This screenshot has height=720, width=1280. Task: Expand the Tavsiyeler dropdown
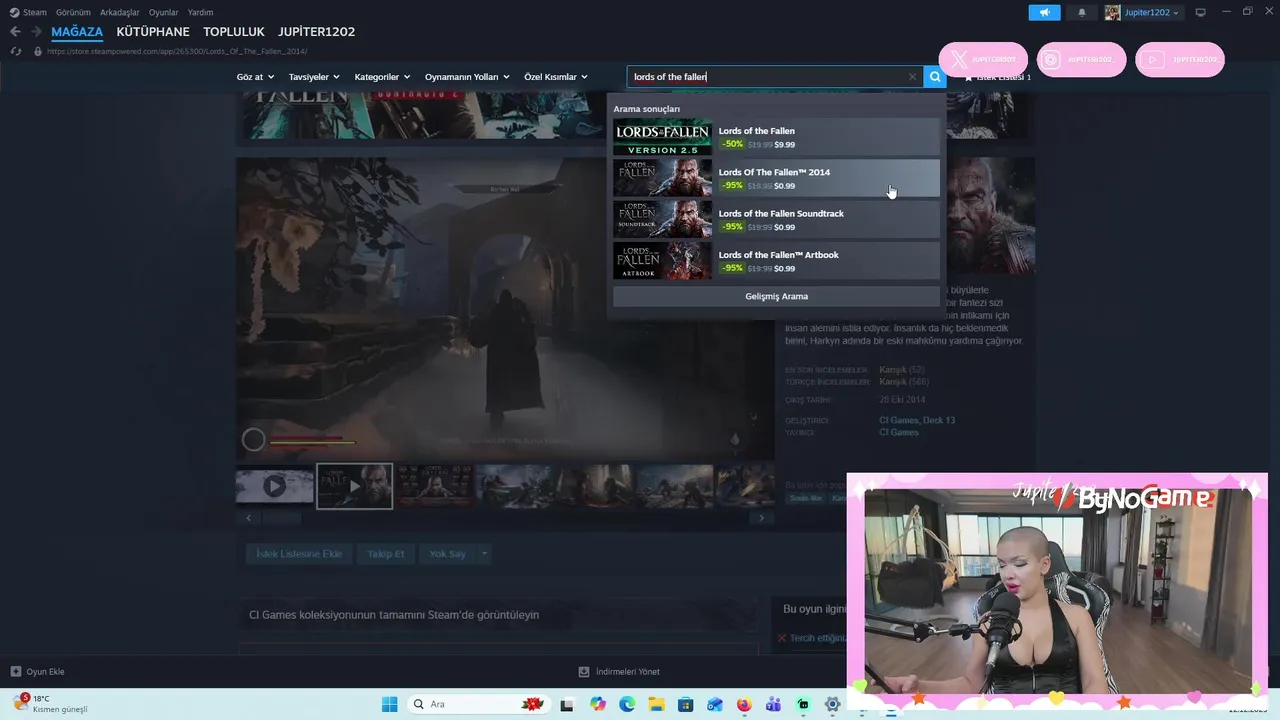[x=314, y=77]
